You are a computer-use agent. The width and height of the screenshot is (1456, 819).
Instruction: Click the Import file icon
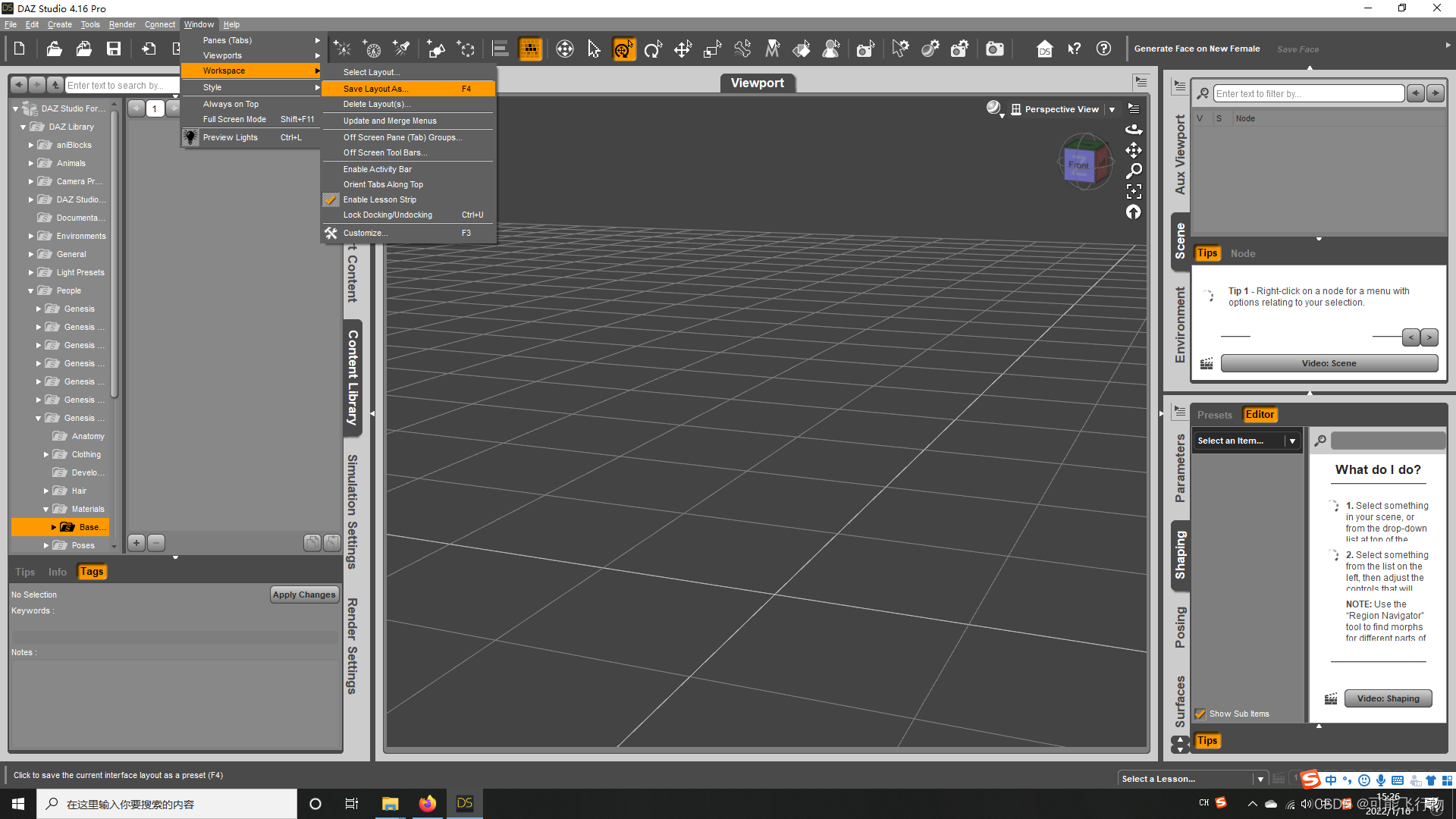149,49
